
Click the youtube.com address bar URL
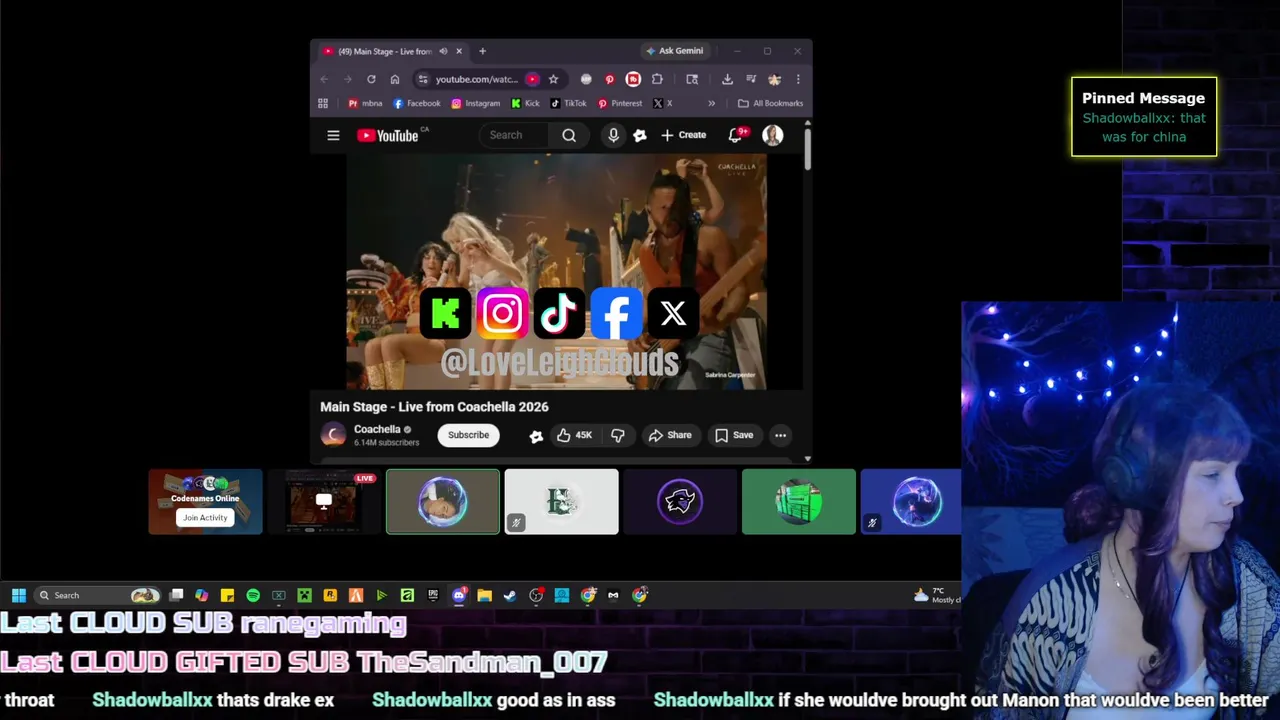pyautogui.click(x=477, y=79)
